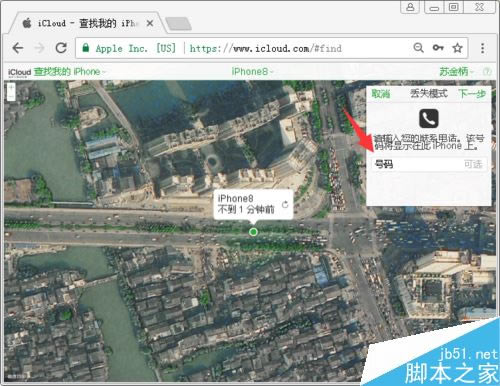500x386 pixels.
Task: Open the zoom magnifier in address bar
Action: 418,48
